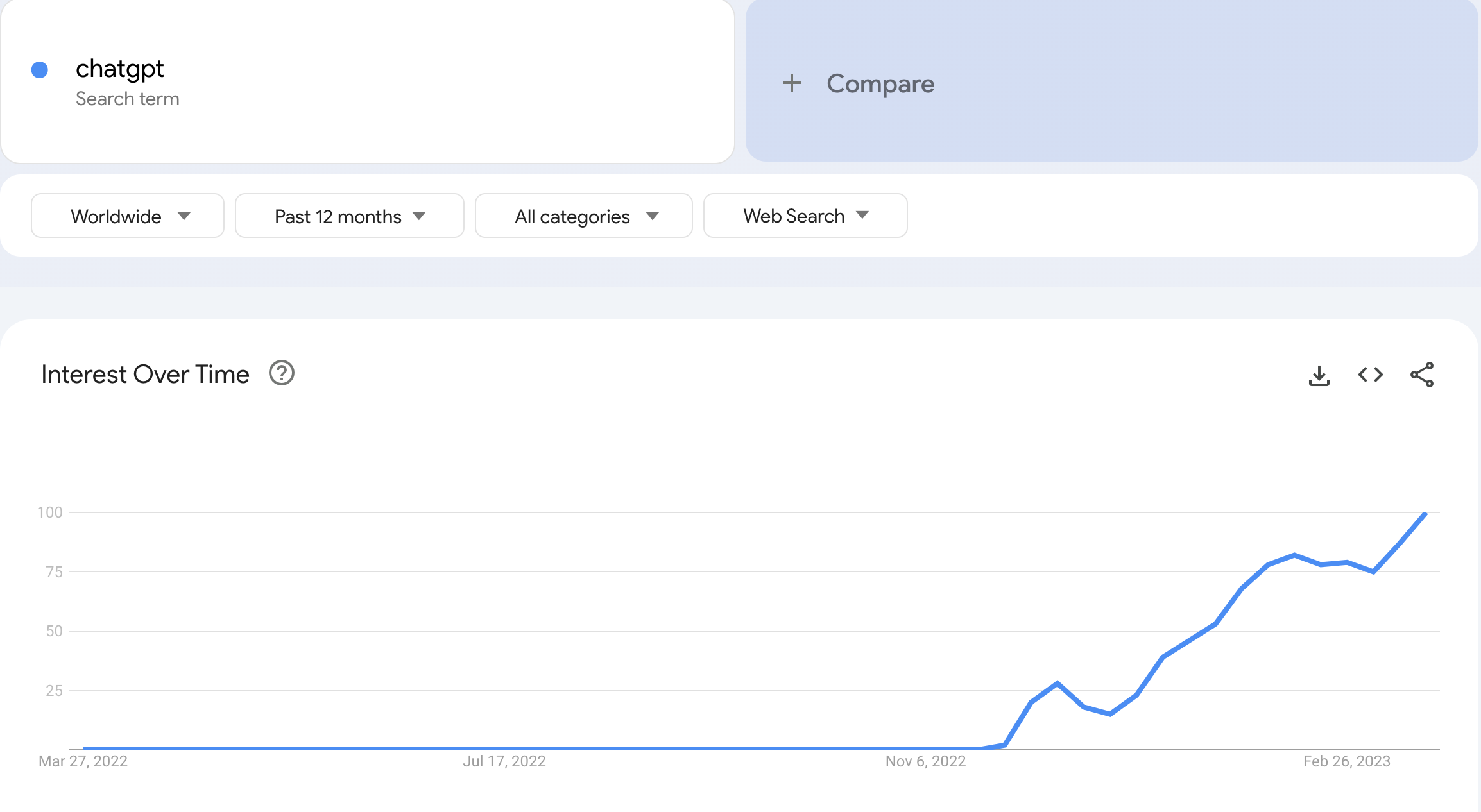
Task: Click the Worldwide dropdown arrow
Action: point(184,216)
